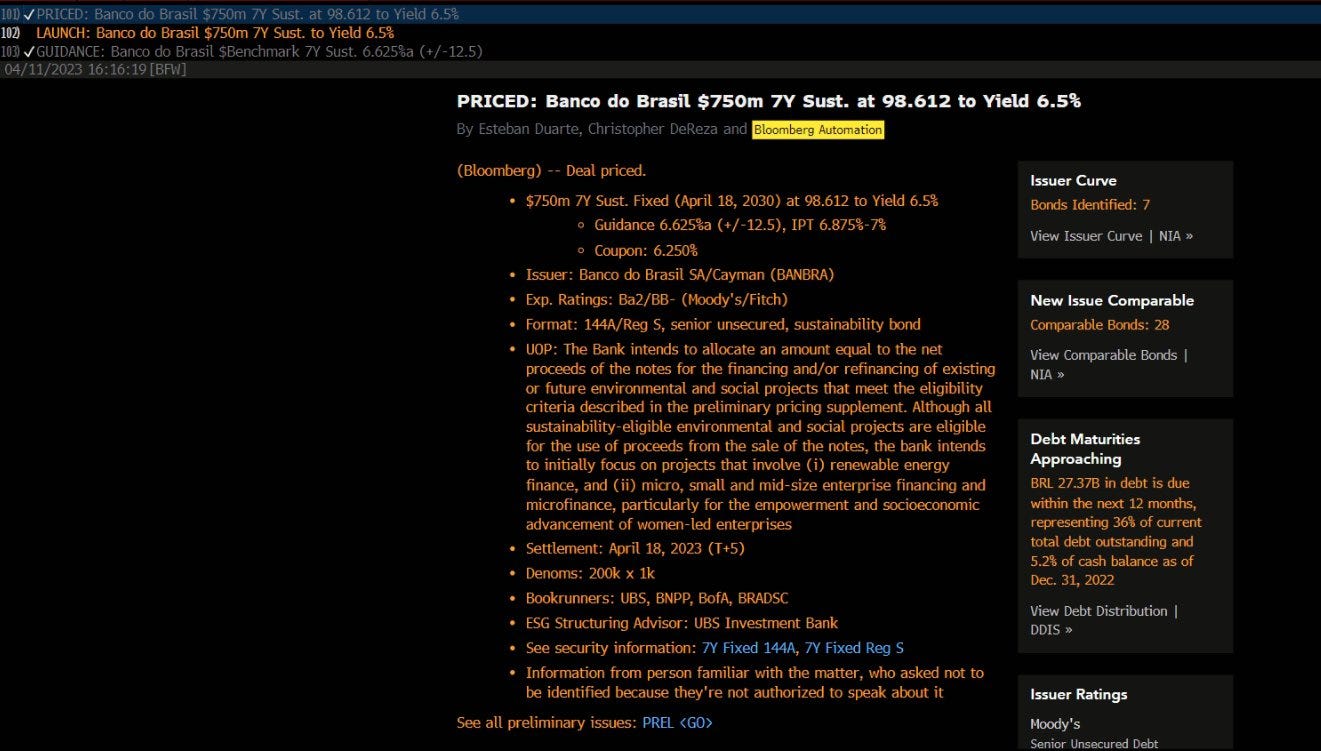This screenshot has height=751, width=1321.
Task: Click the (Bloomberg) -- Deal priced. line
Action: pos(551,170)
